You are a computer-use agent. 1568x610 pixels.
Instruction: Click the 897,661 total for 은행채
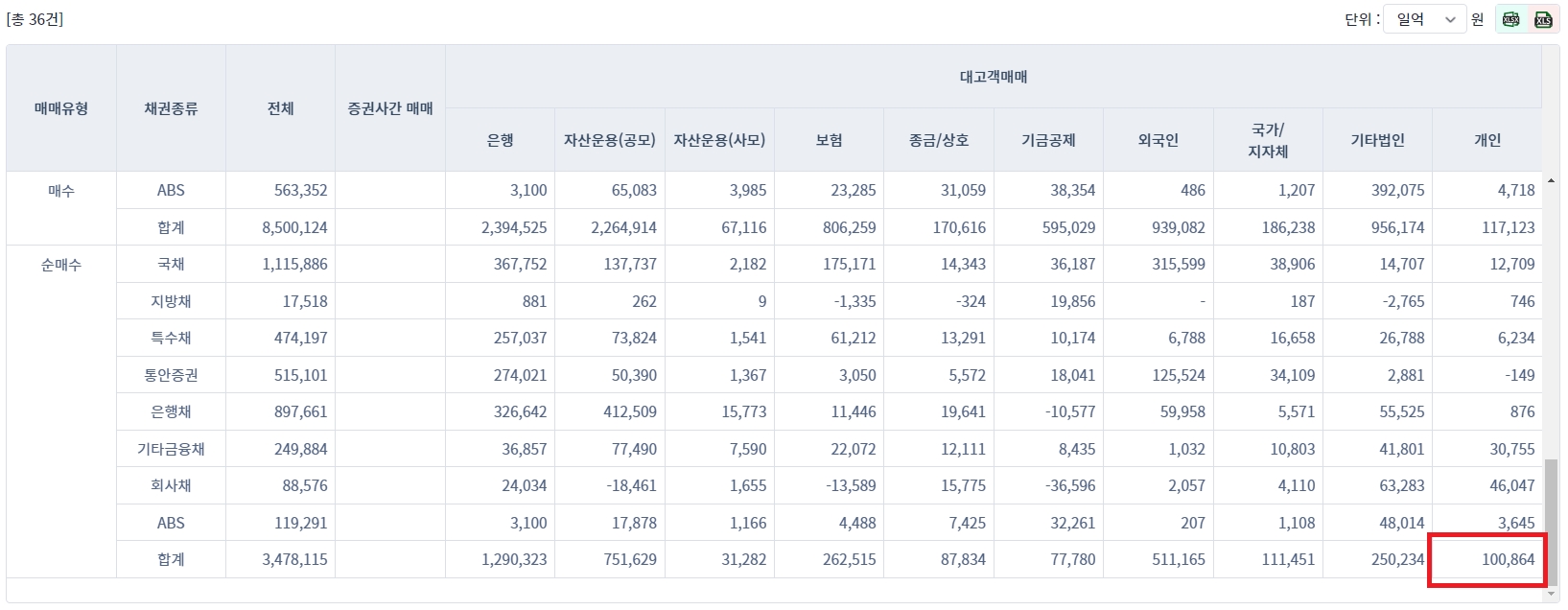301,411
